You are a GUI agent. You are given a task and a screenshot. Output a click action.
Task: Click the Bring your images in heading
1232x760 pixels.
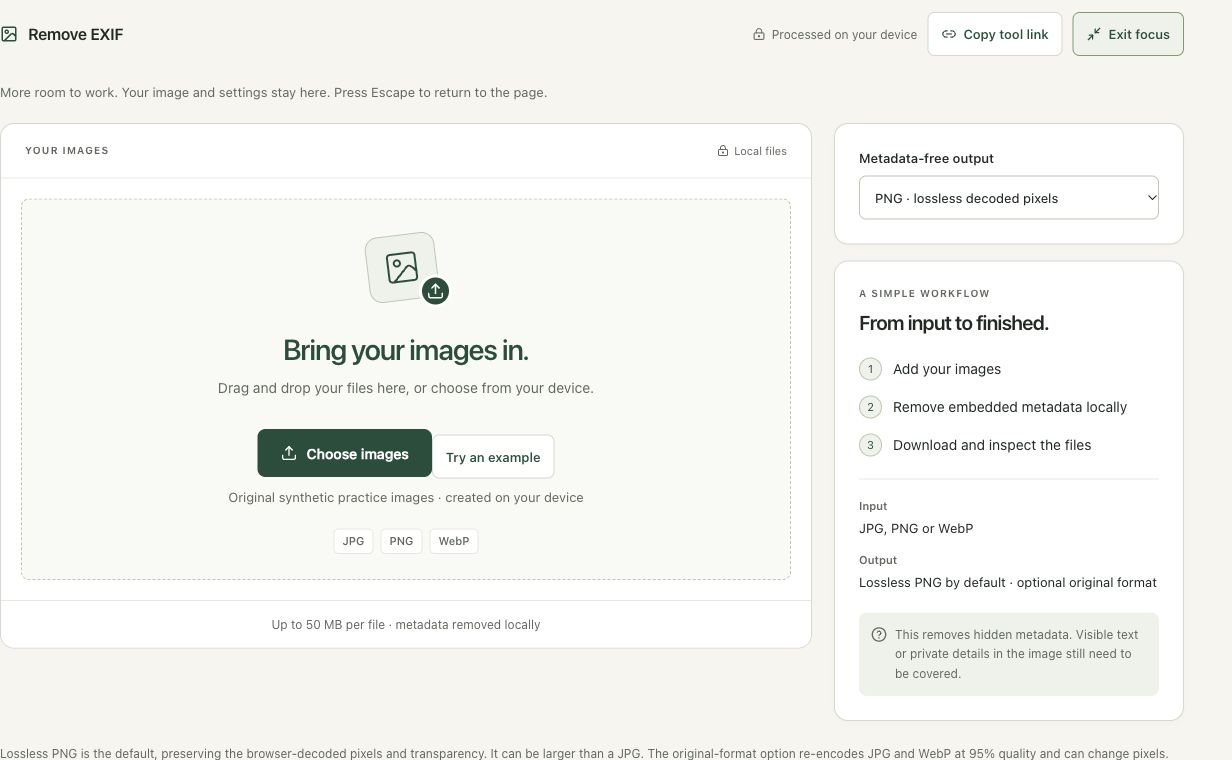coord(406,350)
